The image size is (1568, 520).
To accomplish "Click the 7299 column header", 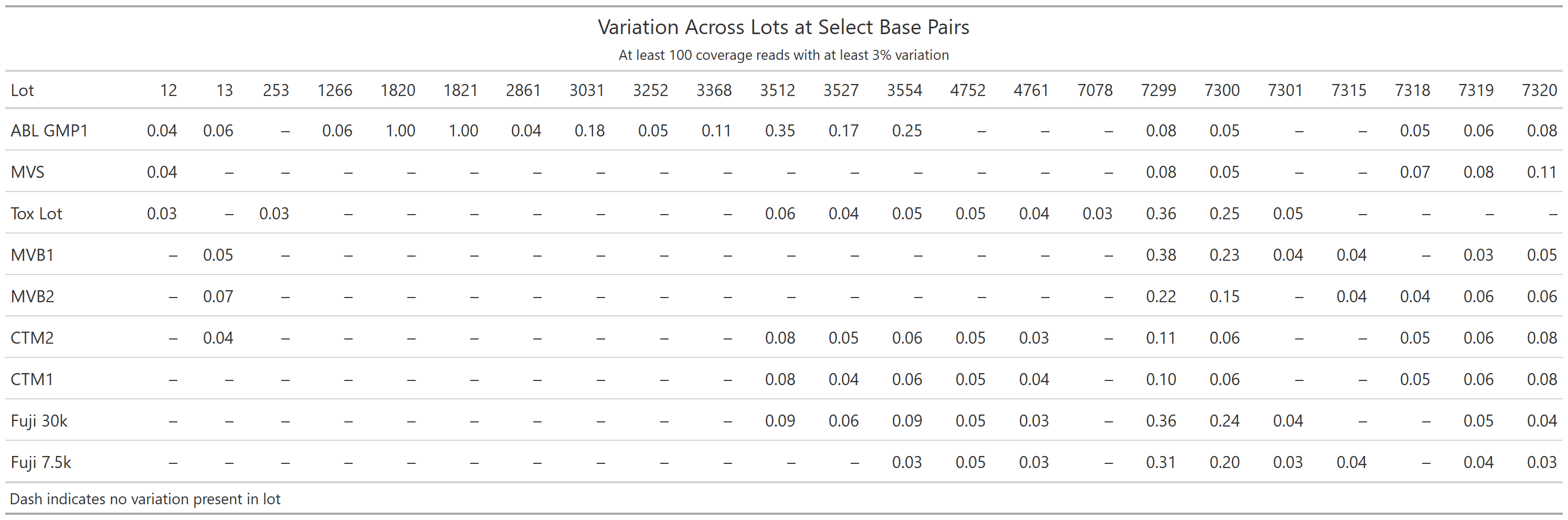I will [1158, 90].
